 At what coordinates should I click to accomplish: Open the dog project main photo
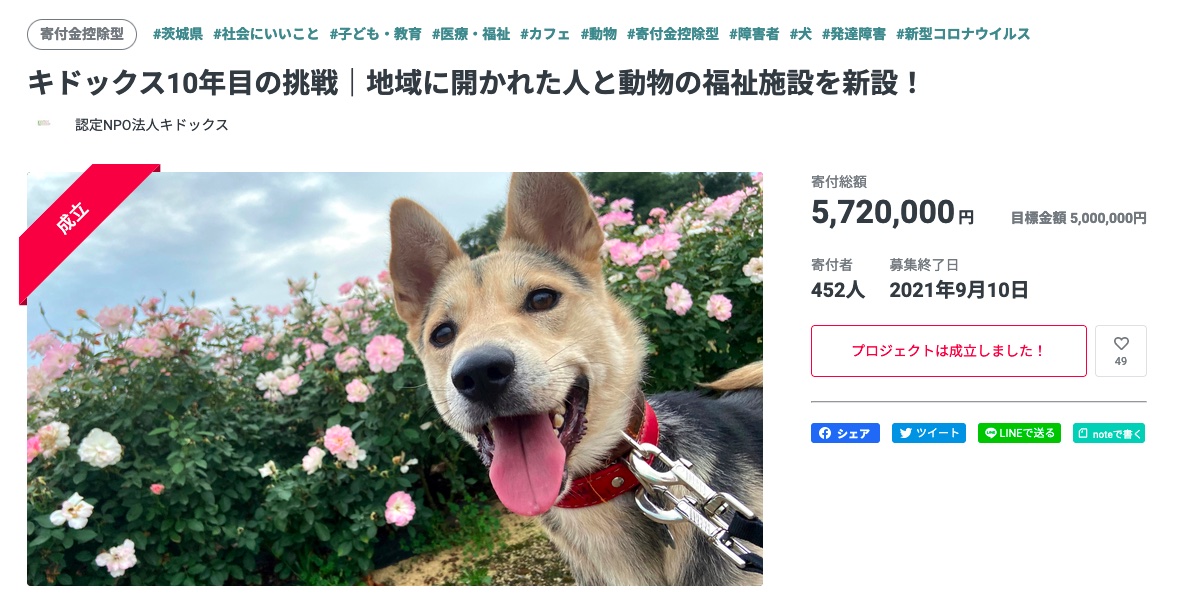[x=395, y=378]
